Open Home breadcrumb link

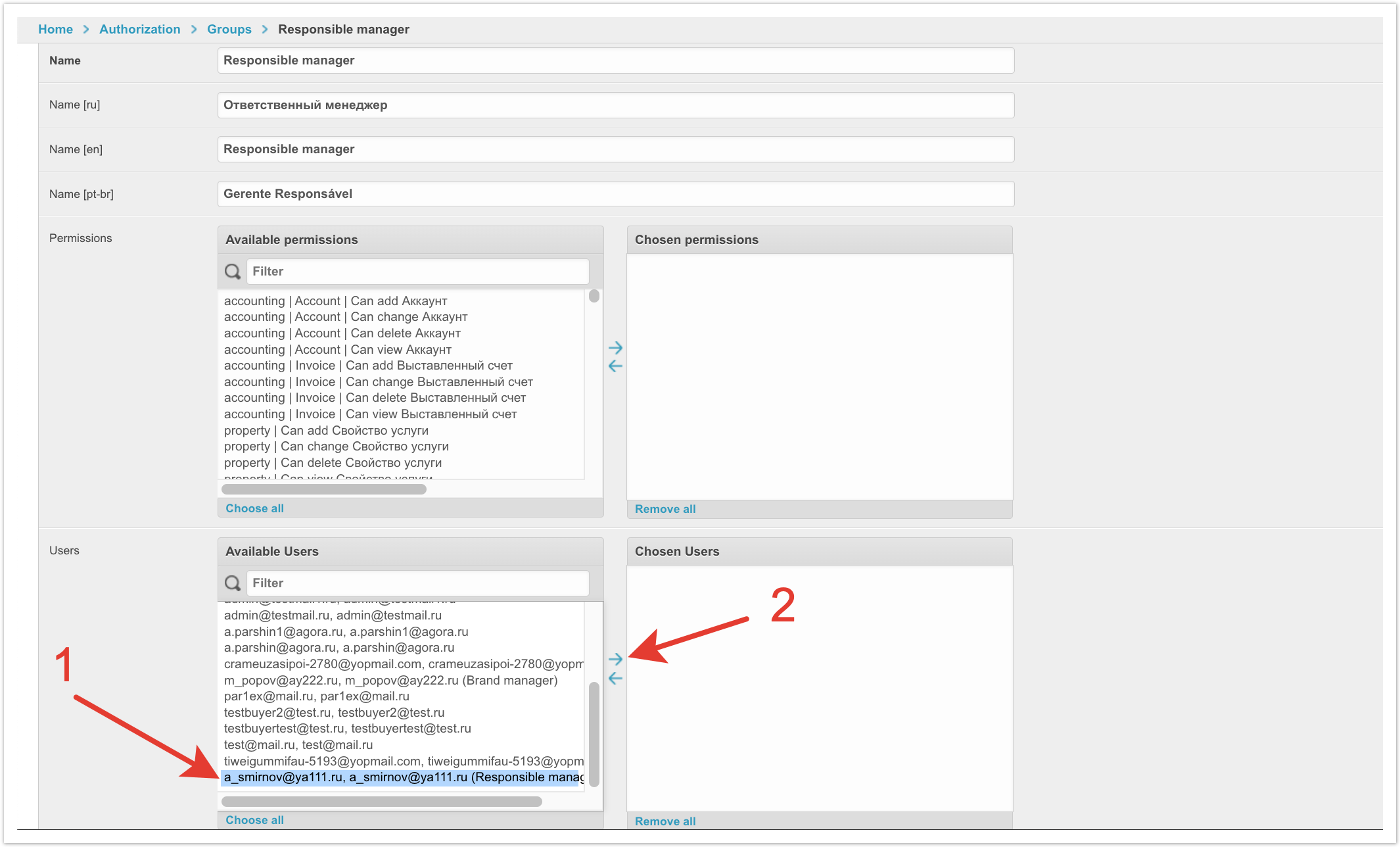pos(55,30)
